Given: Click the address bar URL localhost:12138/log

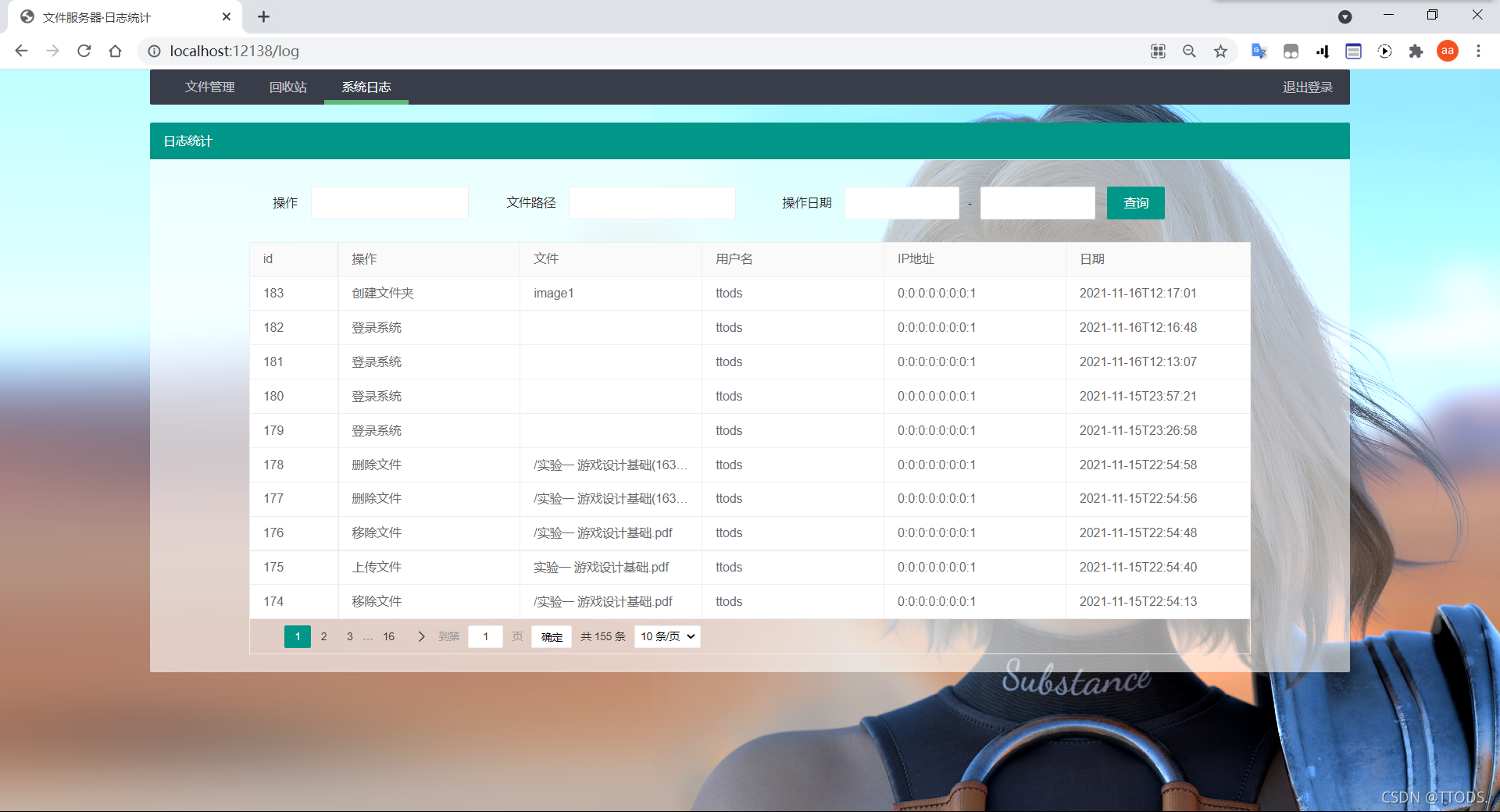Looking at the screenshot, I should (234, 51).
